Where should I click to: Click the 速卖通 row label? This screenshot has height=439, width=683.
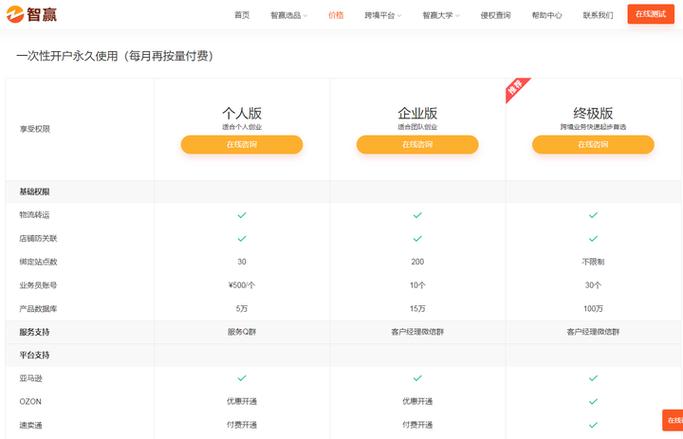point(31,425)
